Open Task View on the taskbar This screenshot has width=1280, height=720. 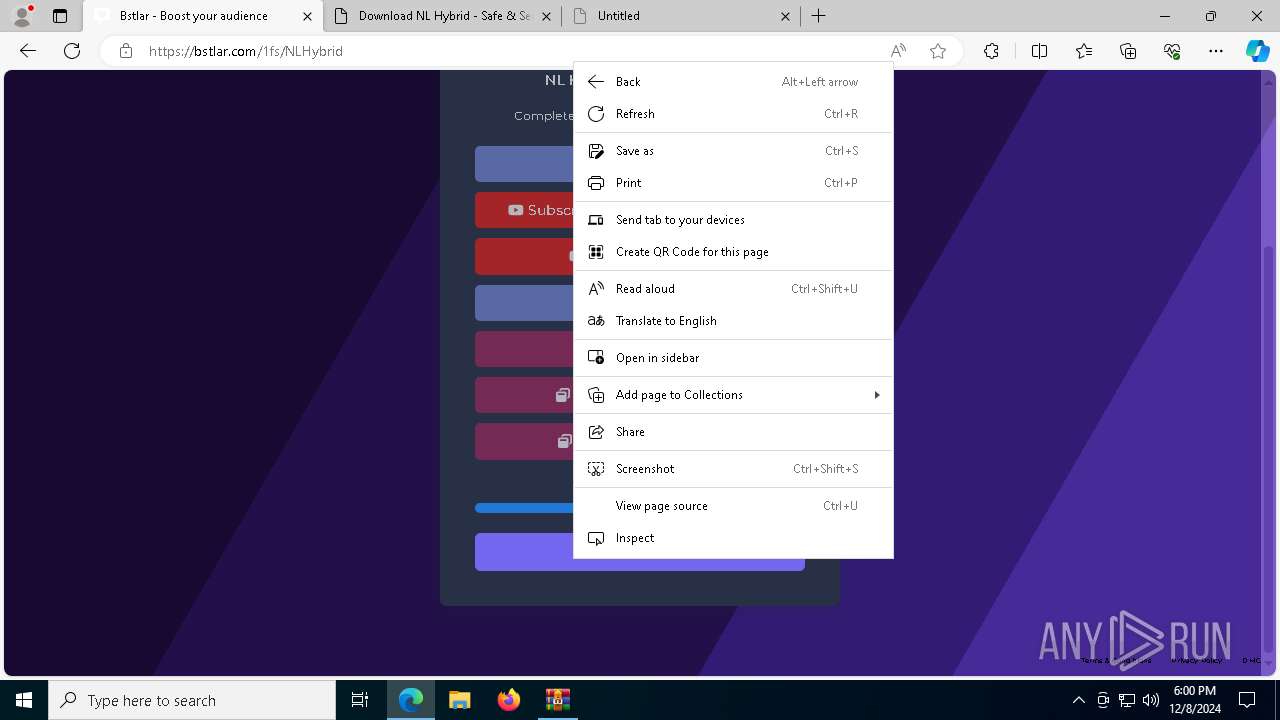tap(360, 700)
